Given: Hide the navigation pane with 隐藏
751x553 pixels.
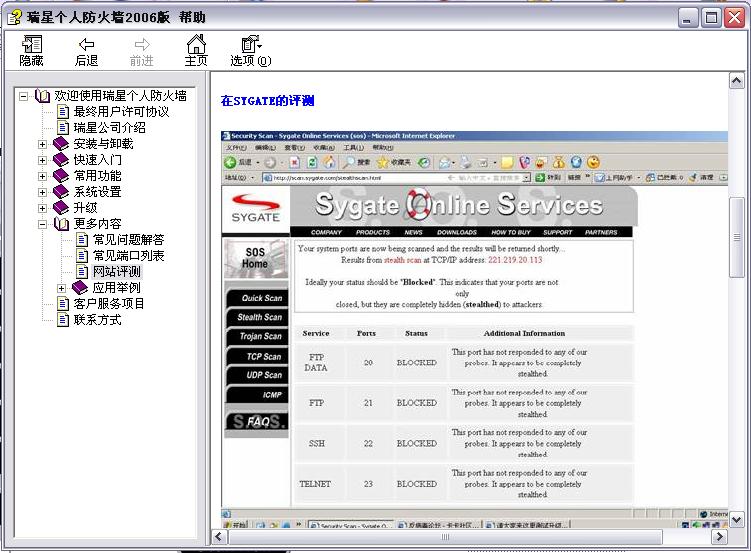Looking at the screenshot, I should (31, 51).
